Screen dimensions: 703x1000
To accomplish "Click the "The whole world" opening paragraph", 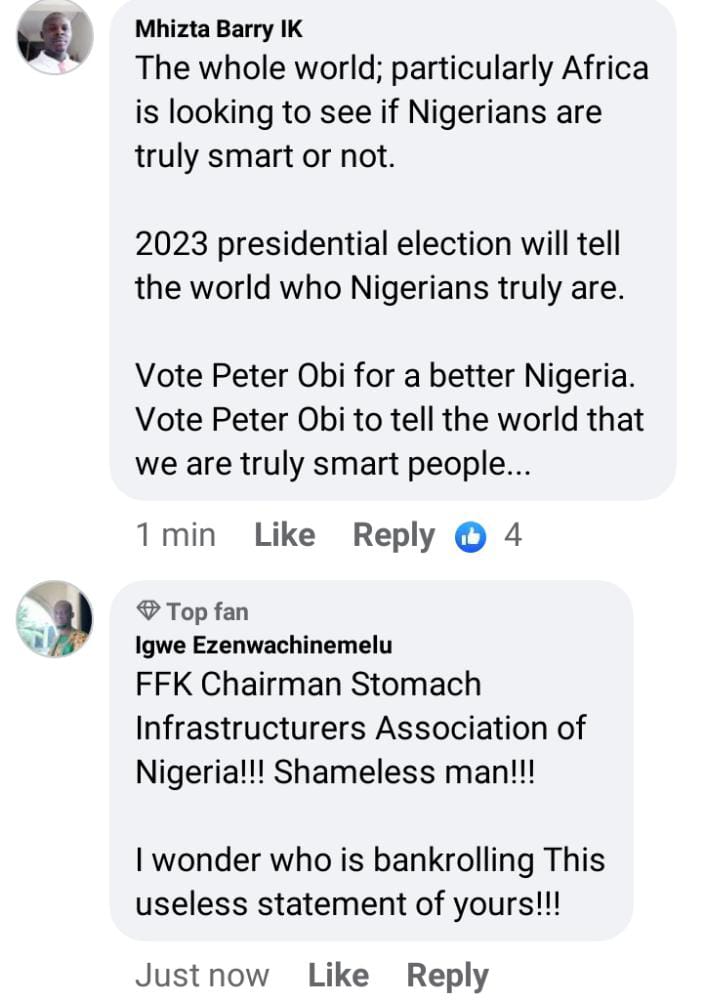I will 391,112.
